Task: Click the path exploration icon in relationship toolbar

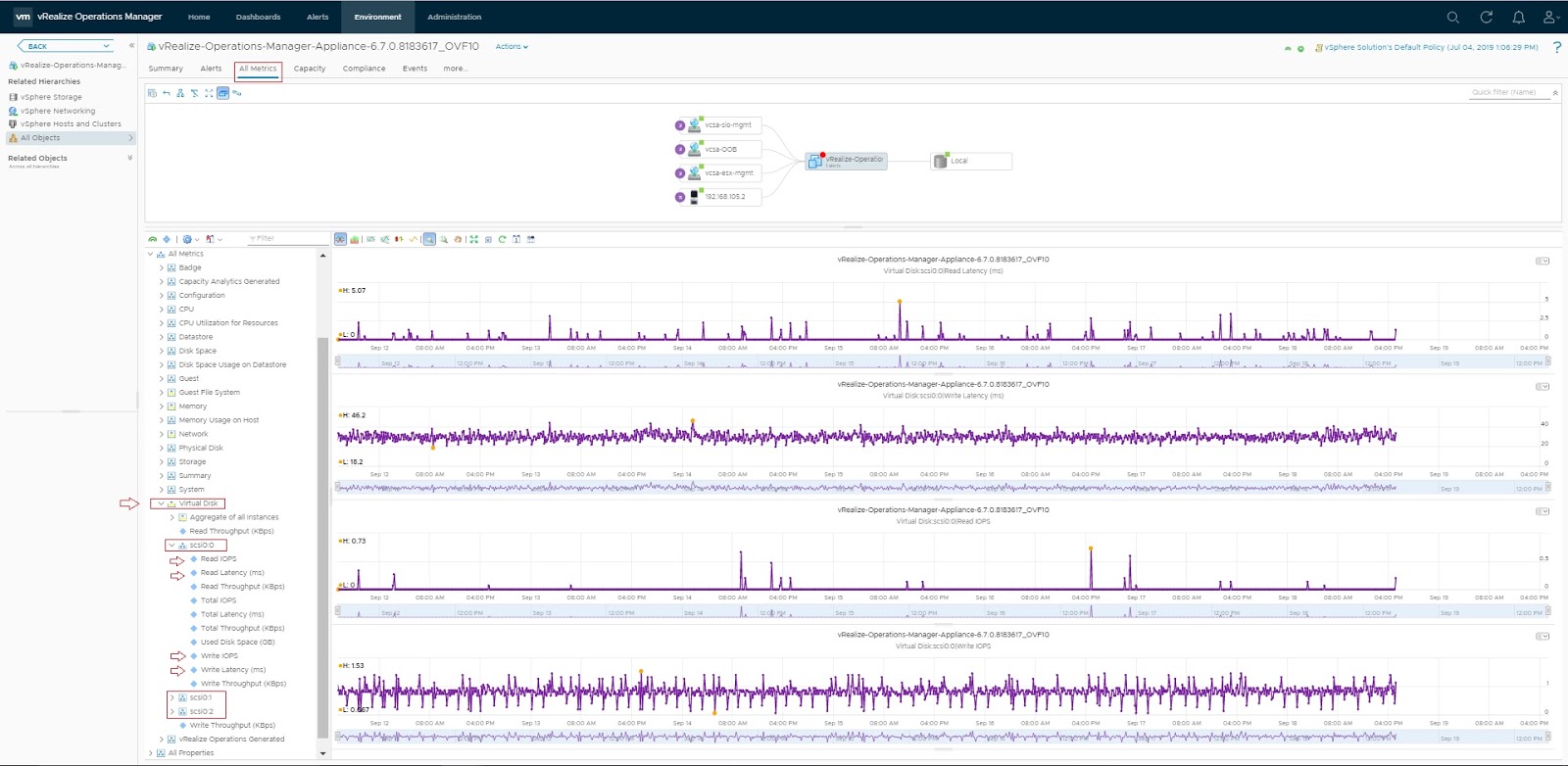Action: [236, 93]
